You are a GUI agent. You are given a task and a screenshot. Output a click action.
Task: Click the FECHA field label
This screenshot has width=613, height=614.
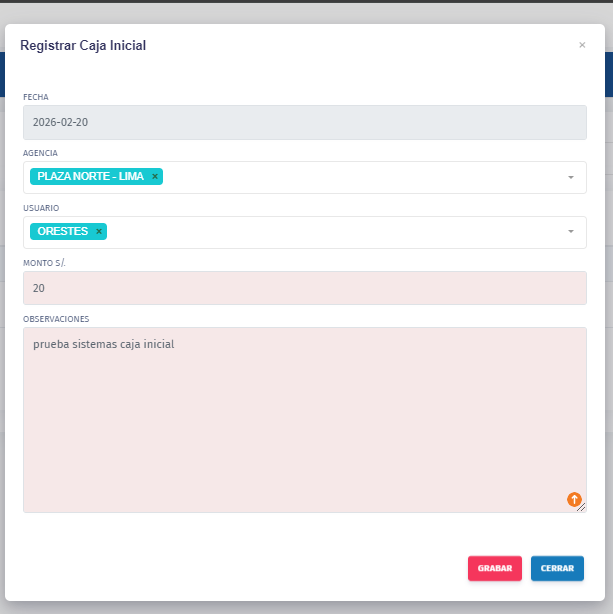[36, 97]
